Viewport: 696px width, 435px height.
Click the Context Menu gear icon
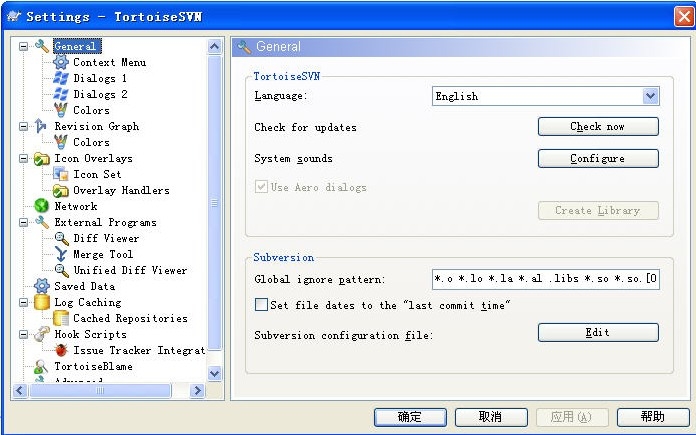(x=61, y=62)
